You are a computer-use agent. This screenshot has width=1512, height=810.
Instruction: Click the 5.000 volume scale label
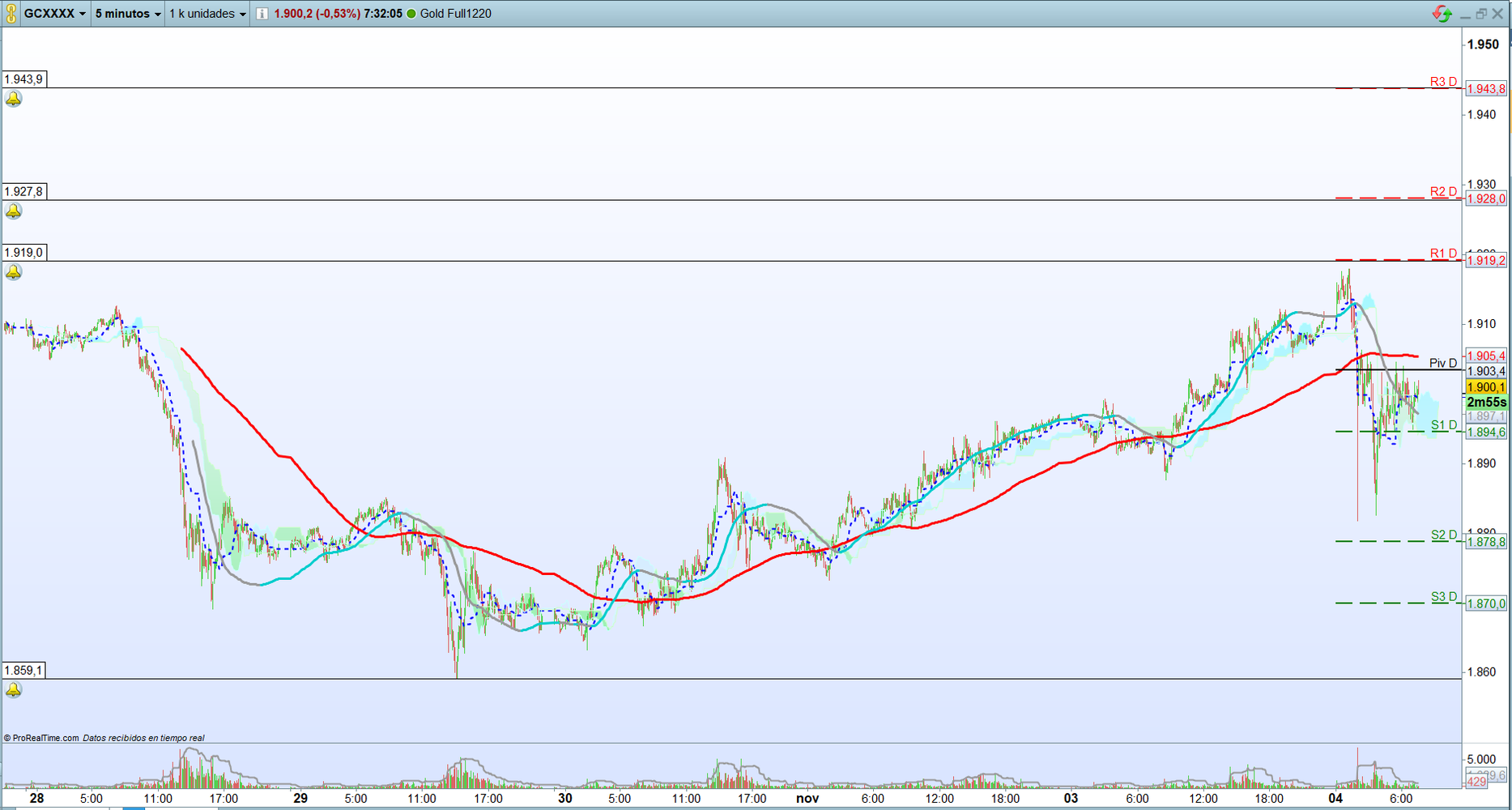(1482, 760)
